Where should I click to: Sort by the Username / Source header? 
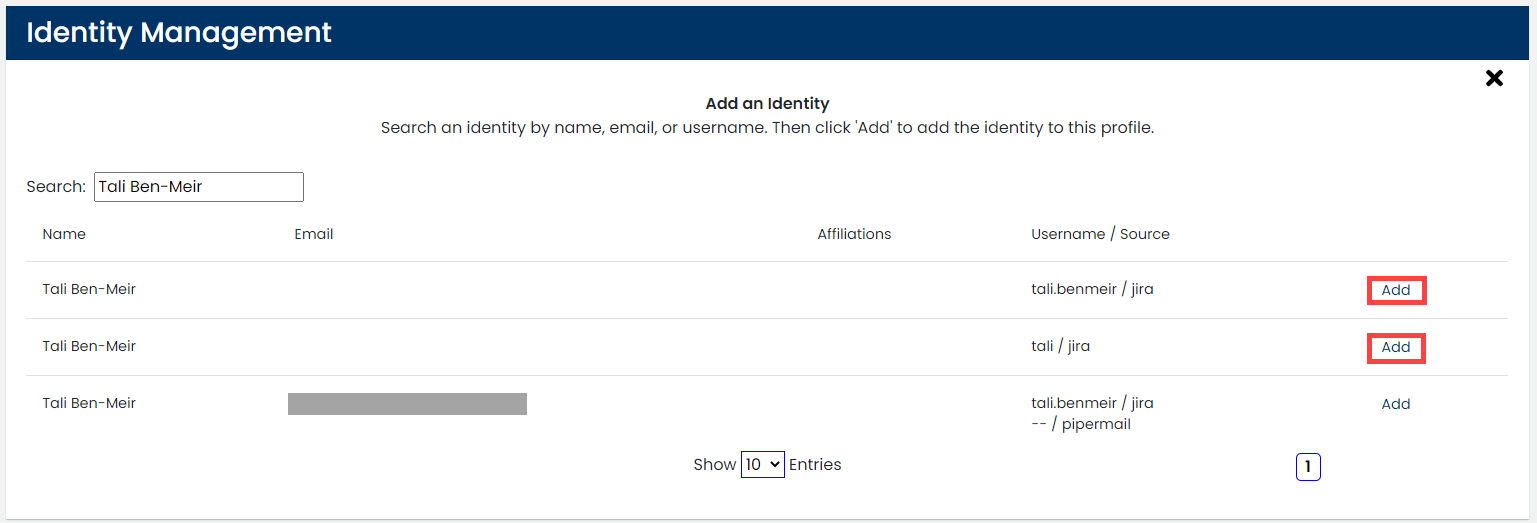pyautogui.click(x=1100, y=234)
